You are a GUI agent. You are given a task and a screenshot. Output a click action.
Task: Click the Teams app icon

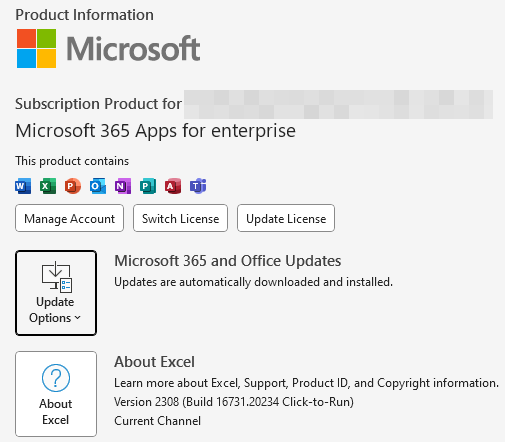click(x=198, y=186)
